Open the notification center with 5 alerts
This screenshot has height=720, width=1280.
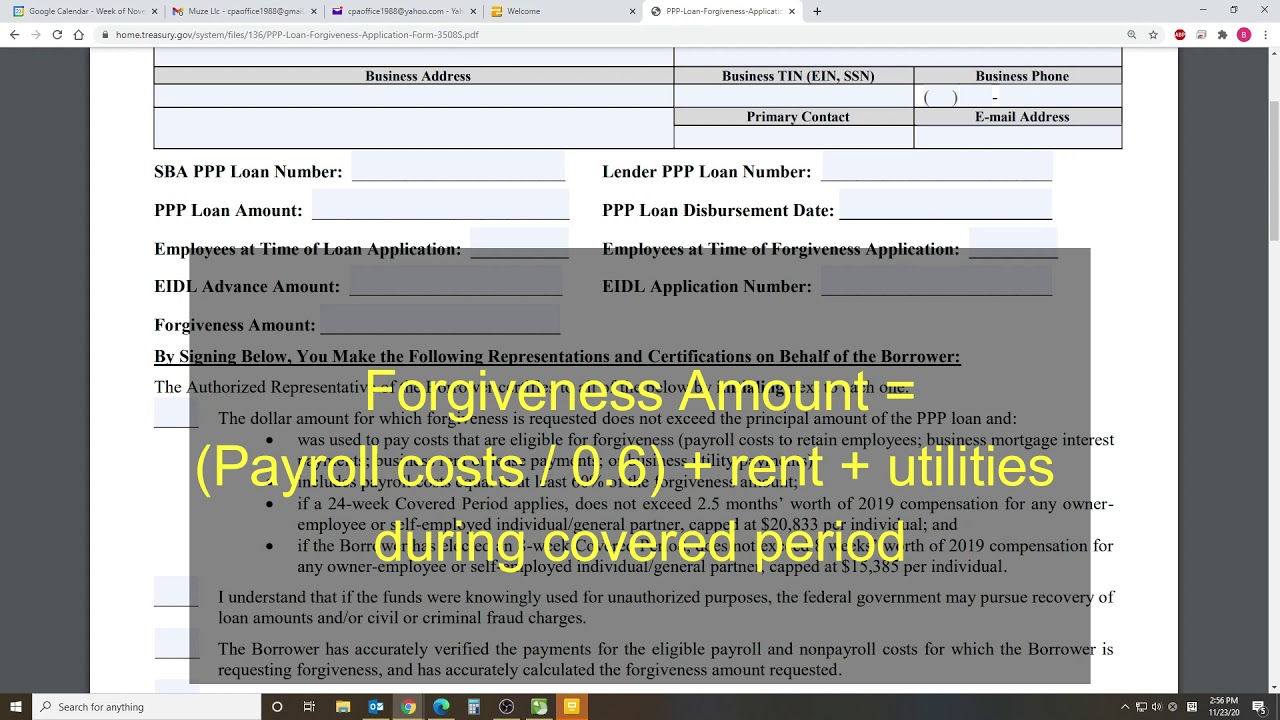1260,707
